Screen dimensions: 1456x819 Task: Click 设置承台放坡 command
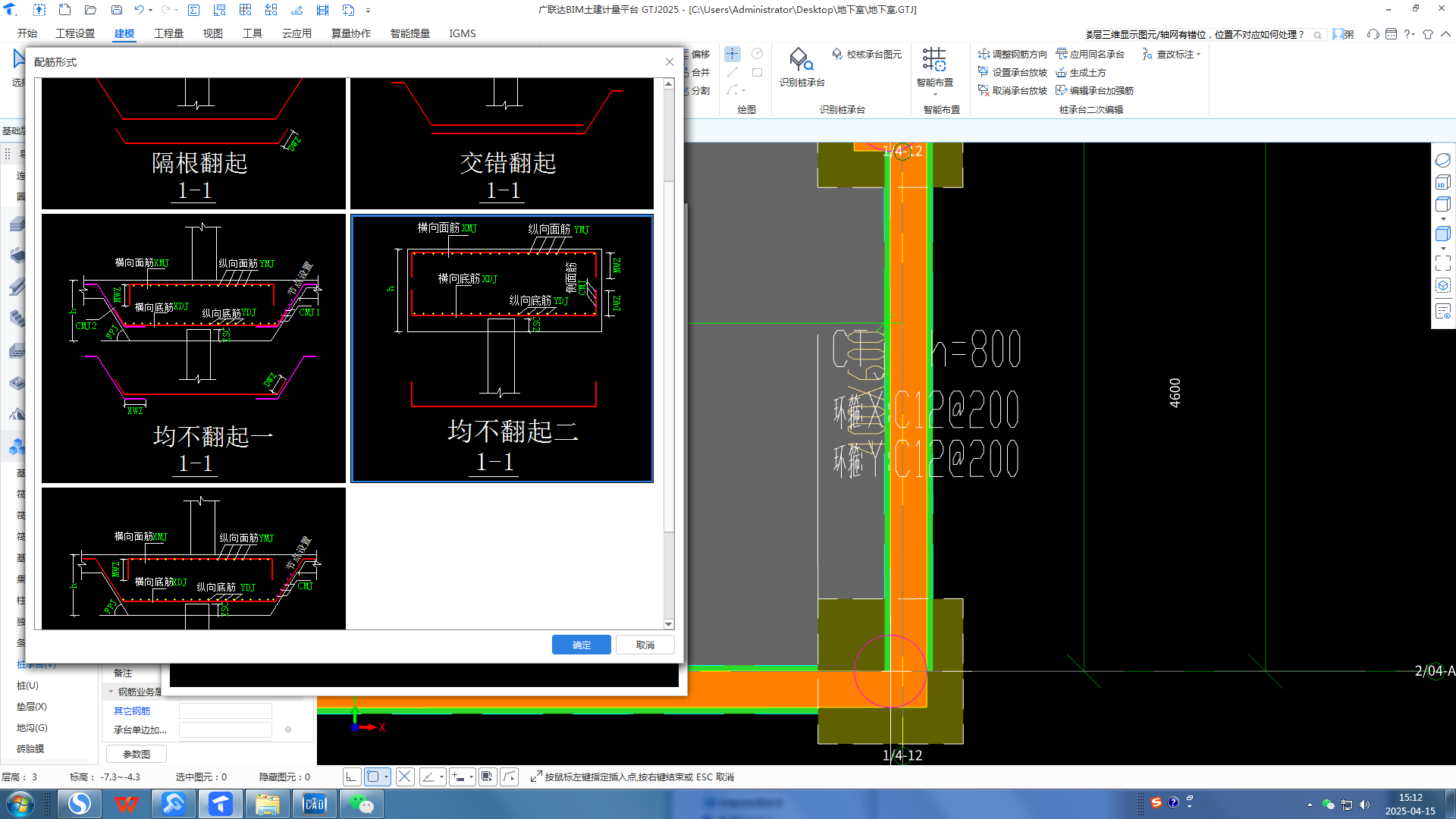click(1012, 72)
